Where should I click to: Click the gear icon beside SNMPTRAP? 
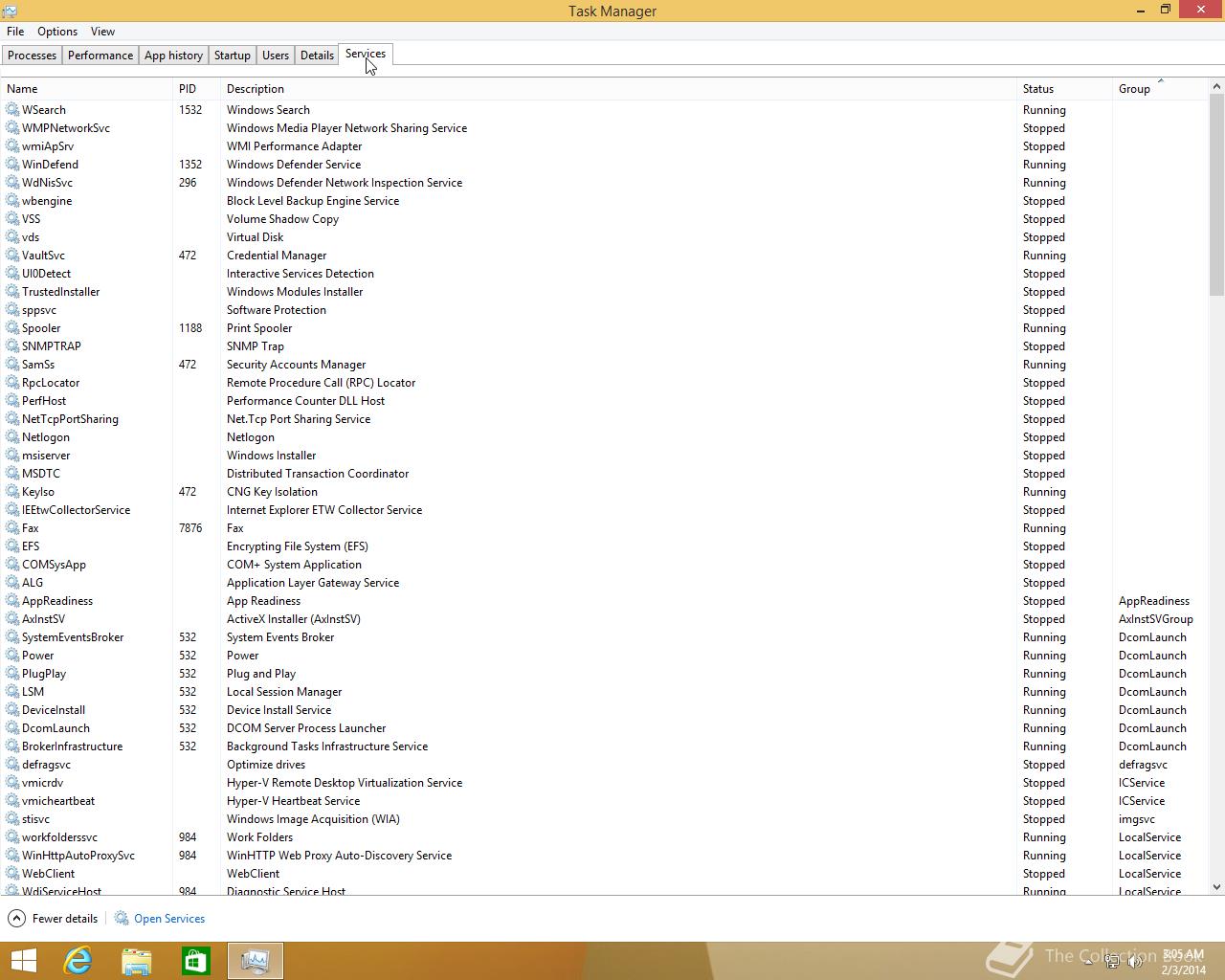[x=12, y=346]
